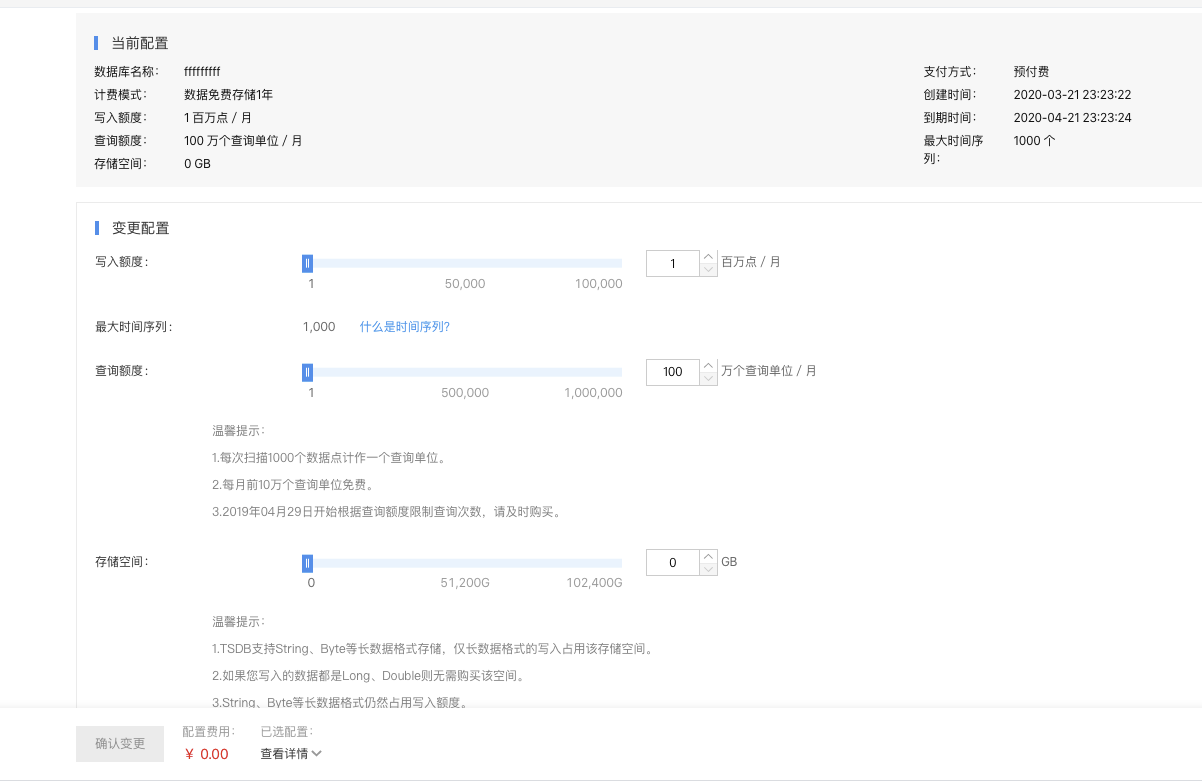The height and width of the screenshot is (782, 1202).
Task: Click the ¥ 0.00 configuration fee
Action: point(205,754)
